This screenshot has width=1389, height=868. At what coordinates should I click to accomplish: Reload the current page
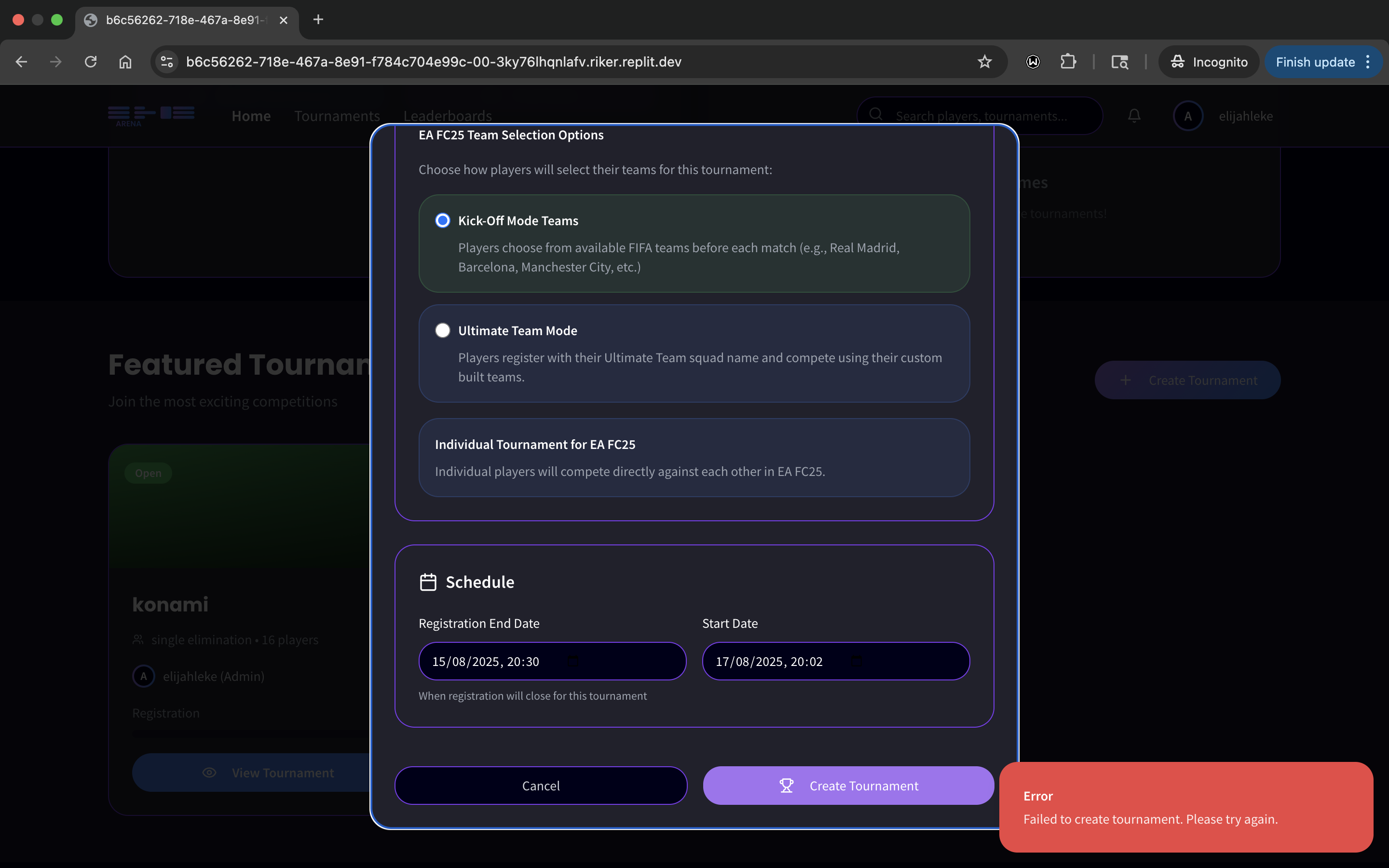click(x=91, y=61)
